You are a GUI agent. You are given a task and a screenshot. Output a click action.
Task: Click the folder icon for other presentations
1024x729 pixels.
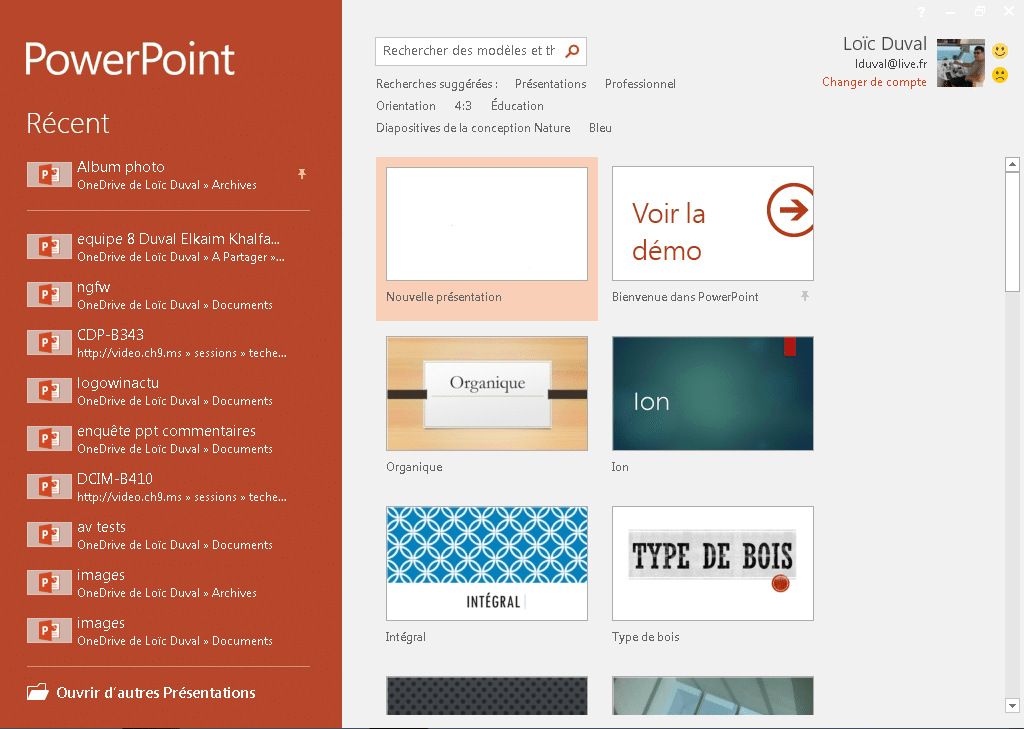coord(38,692)
